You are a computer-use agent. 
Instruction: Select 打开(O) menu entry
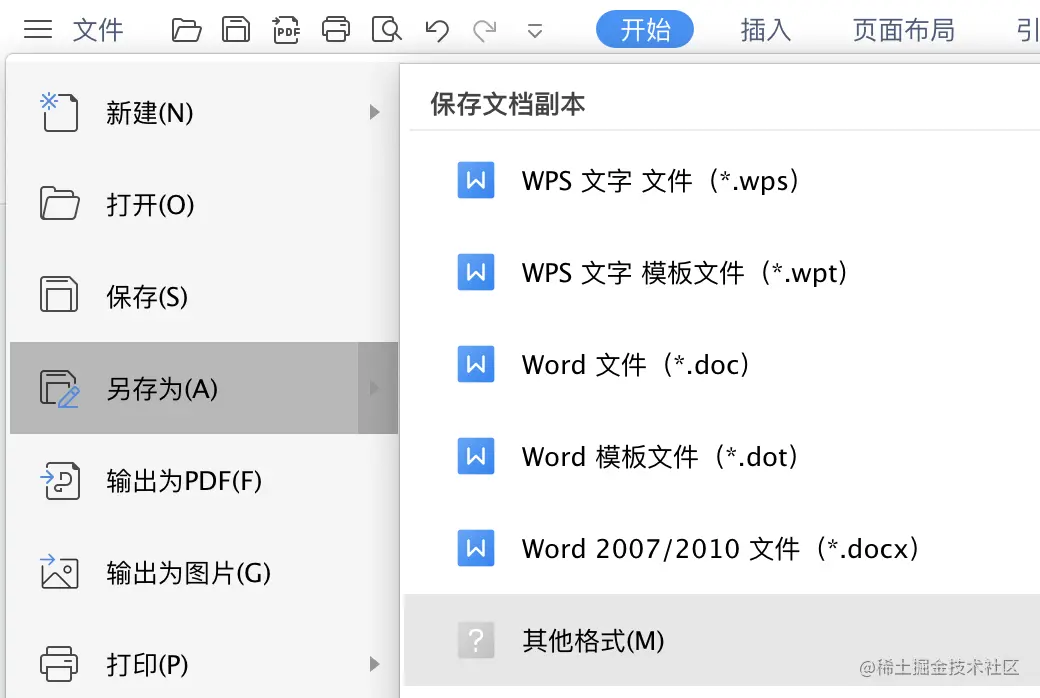[204, 204]
